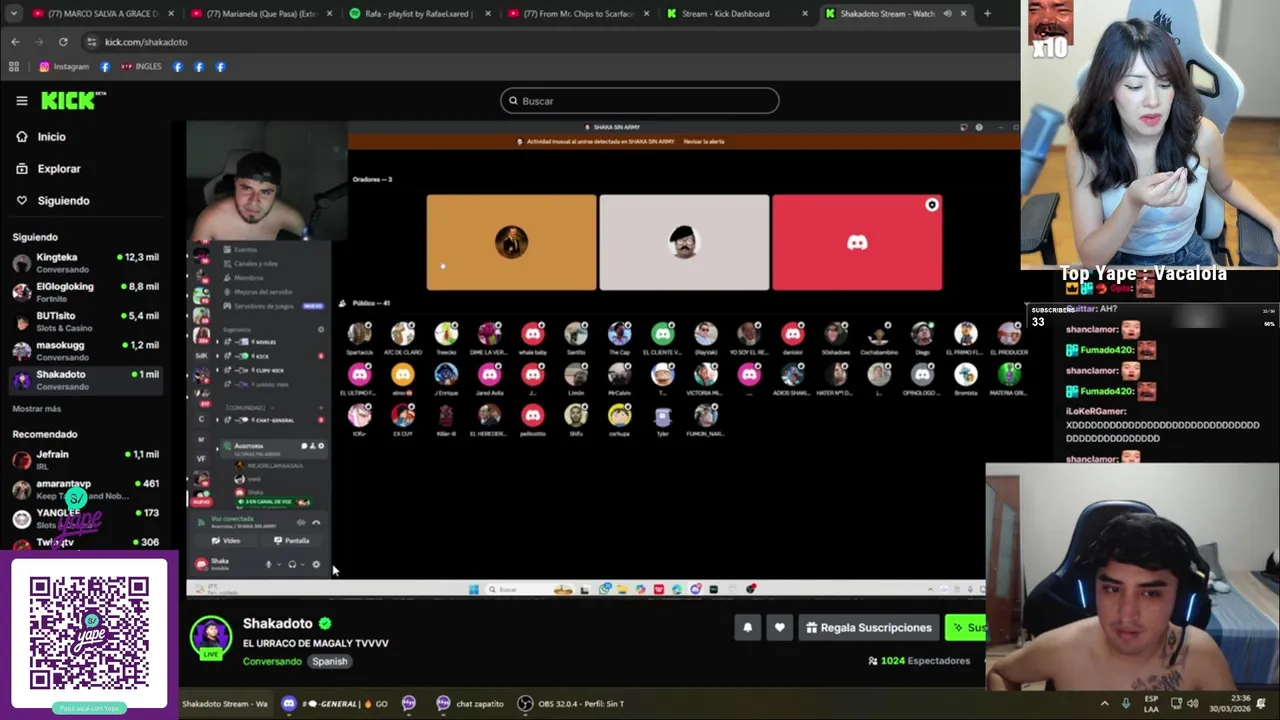This screenshot has height=720, width=1280.
Task: Click the Buscar search field
Action: (640, 101)
